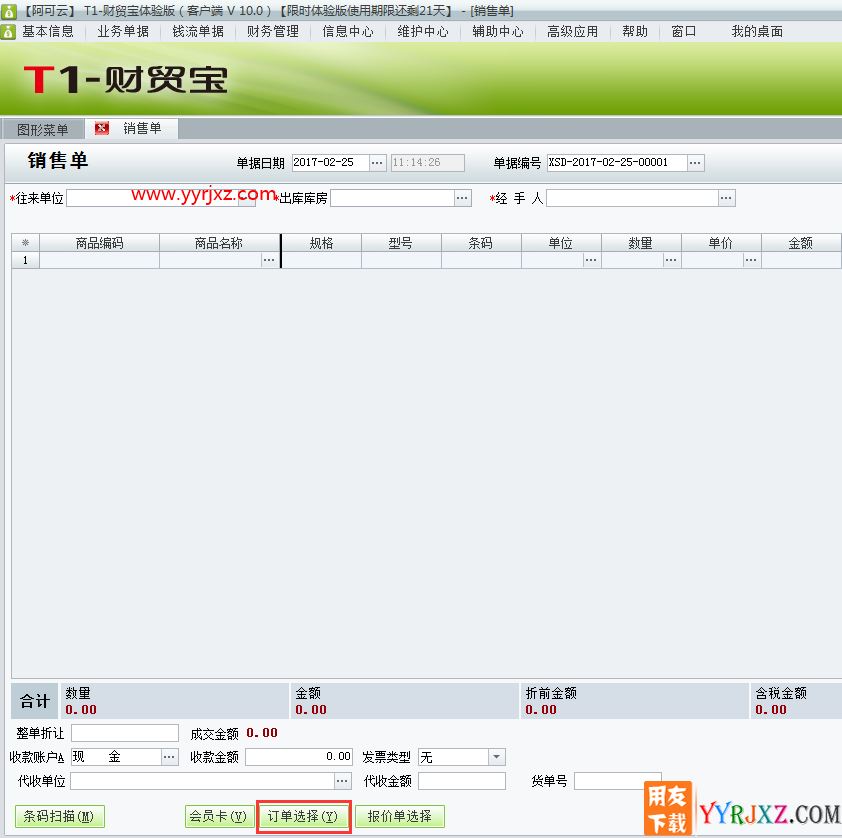Screen dimensions: 842x838
Task: Open the 信息中心 menu
Action: pyautogui.click(x=348, y=32)
